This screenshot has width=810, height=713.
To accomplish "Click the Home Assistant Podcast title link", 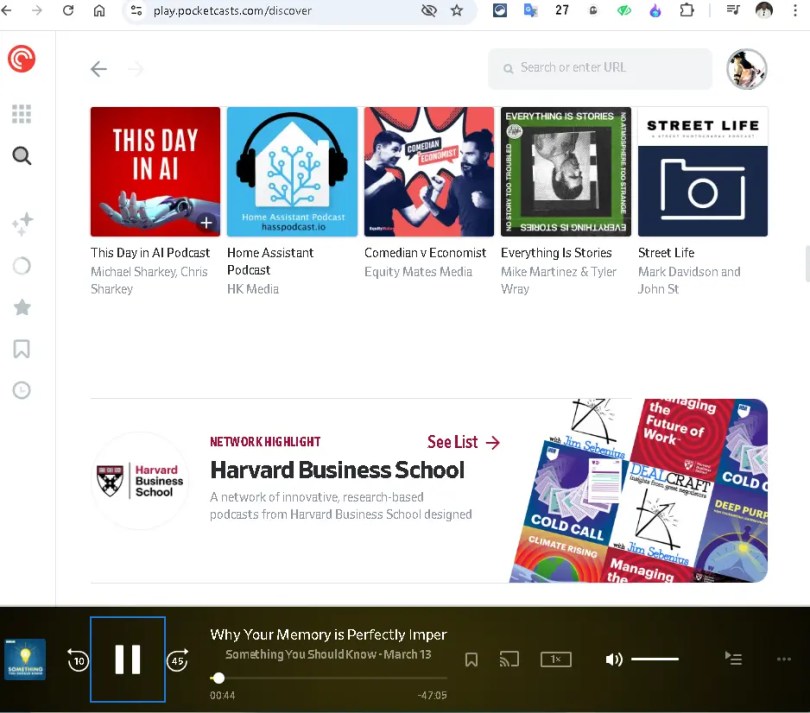I will pyautogui.click(x=270, y=261).
